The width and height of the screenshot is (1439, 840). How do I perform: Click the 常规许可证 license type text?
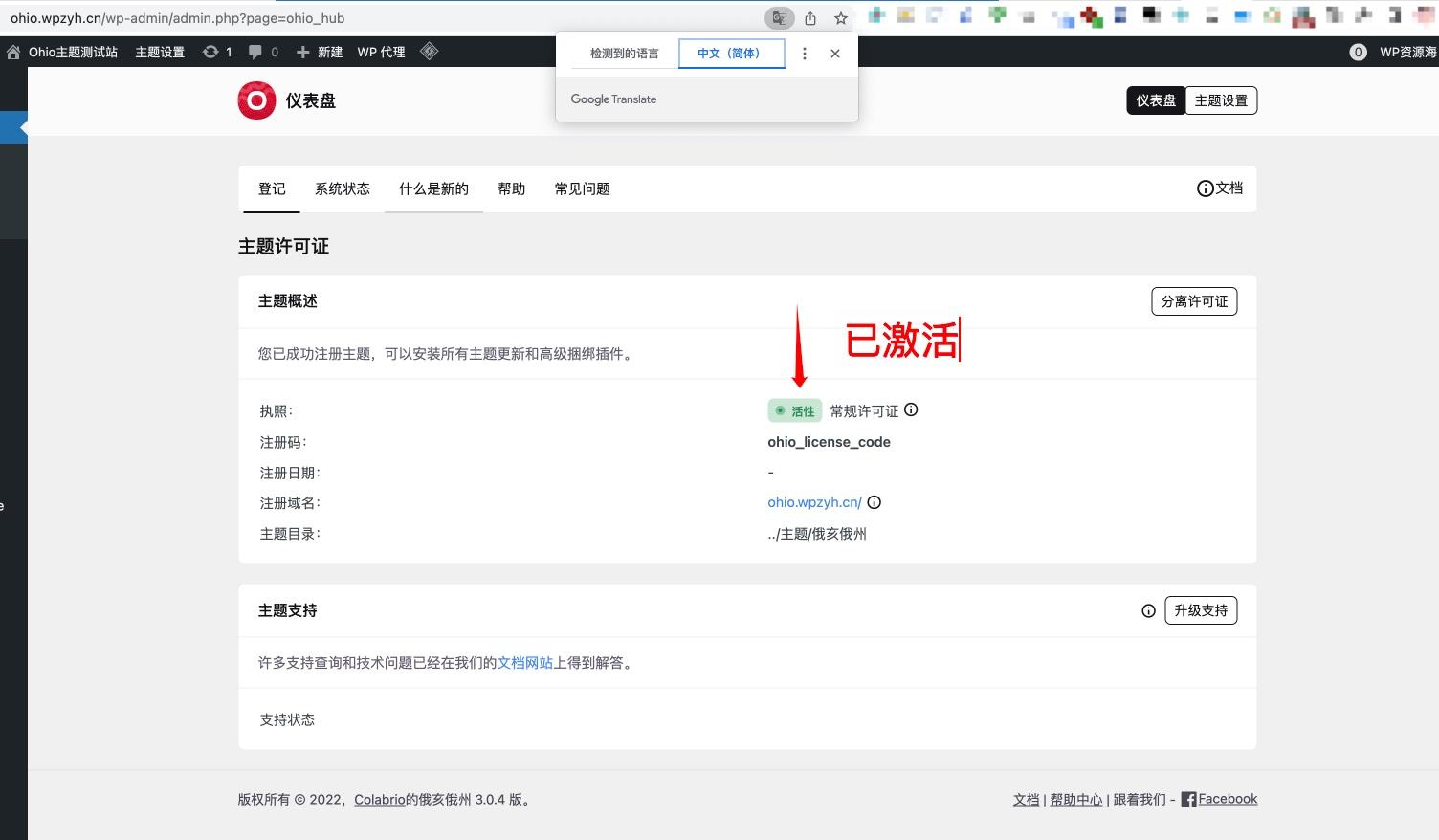point(864,411)
